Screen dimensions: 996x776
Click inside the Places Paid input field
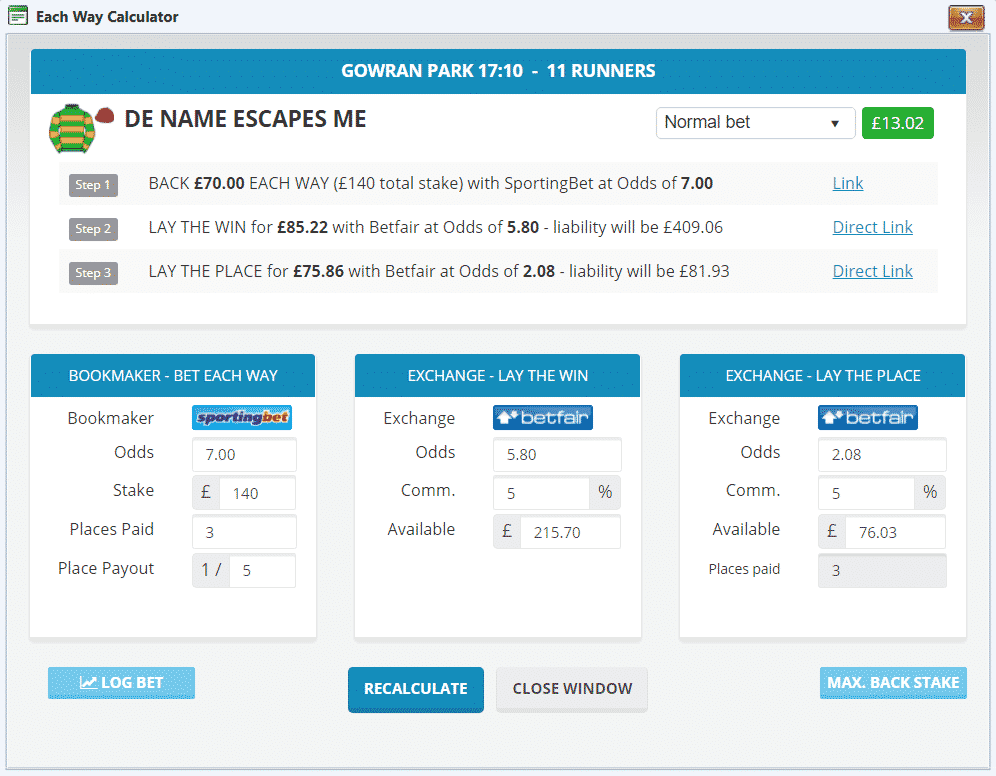click(244, 531)
